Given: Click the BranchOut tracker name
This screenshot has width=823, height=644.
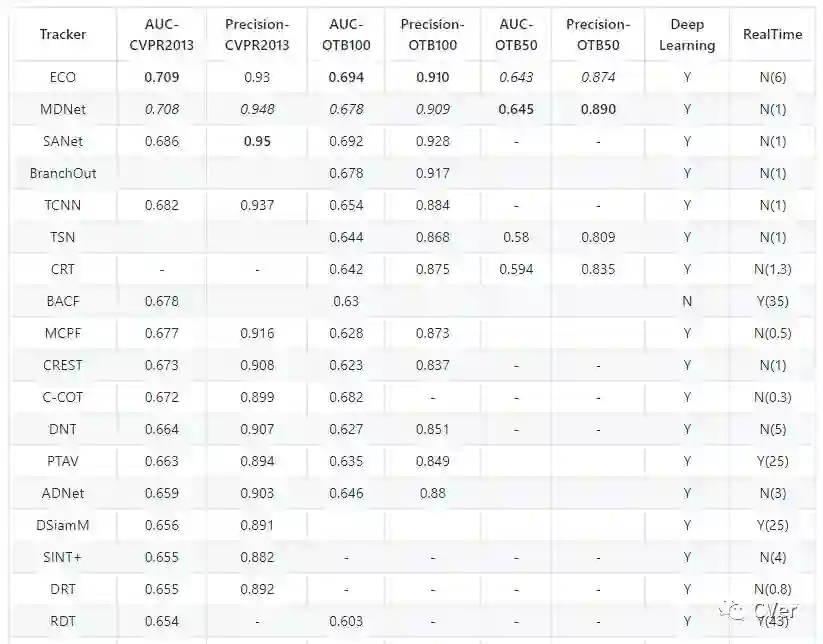Looking at the screenshot, I should point(63,173).
